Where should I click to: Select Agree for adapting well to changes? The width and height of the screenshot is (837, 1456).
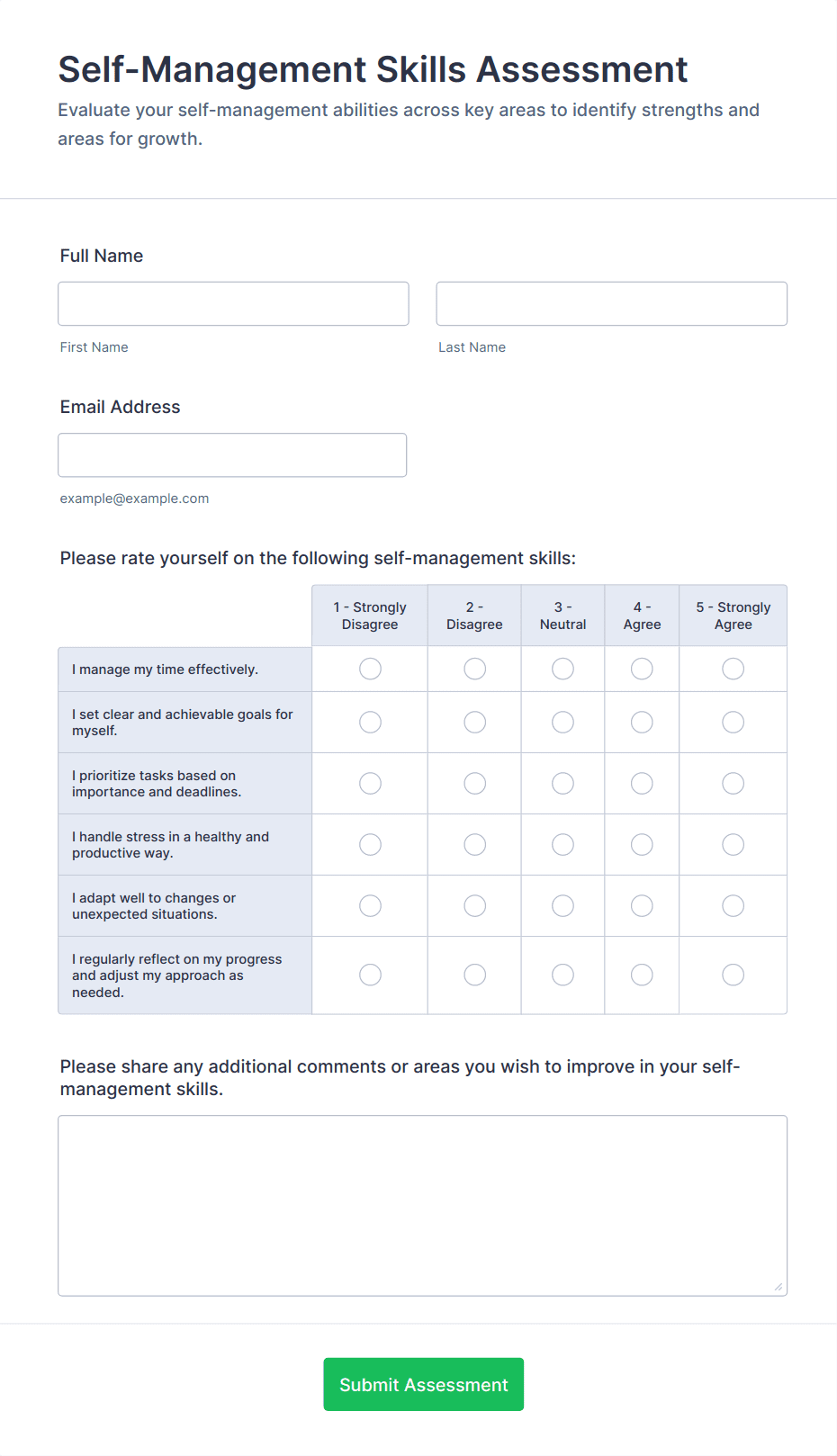[x=642, y=905]
